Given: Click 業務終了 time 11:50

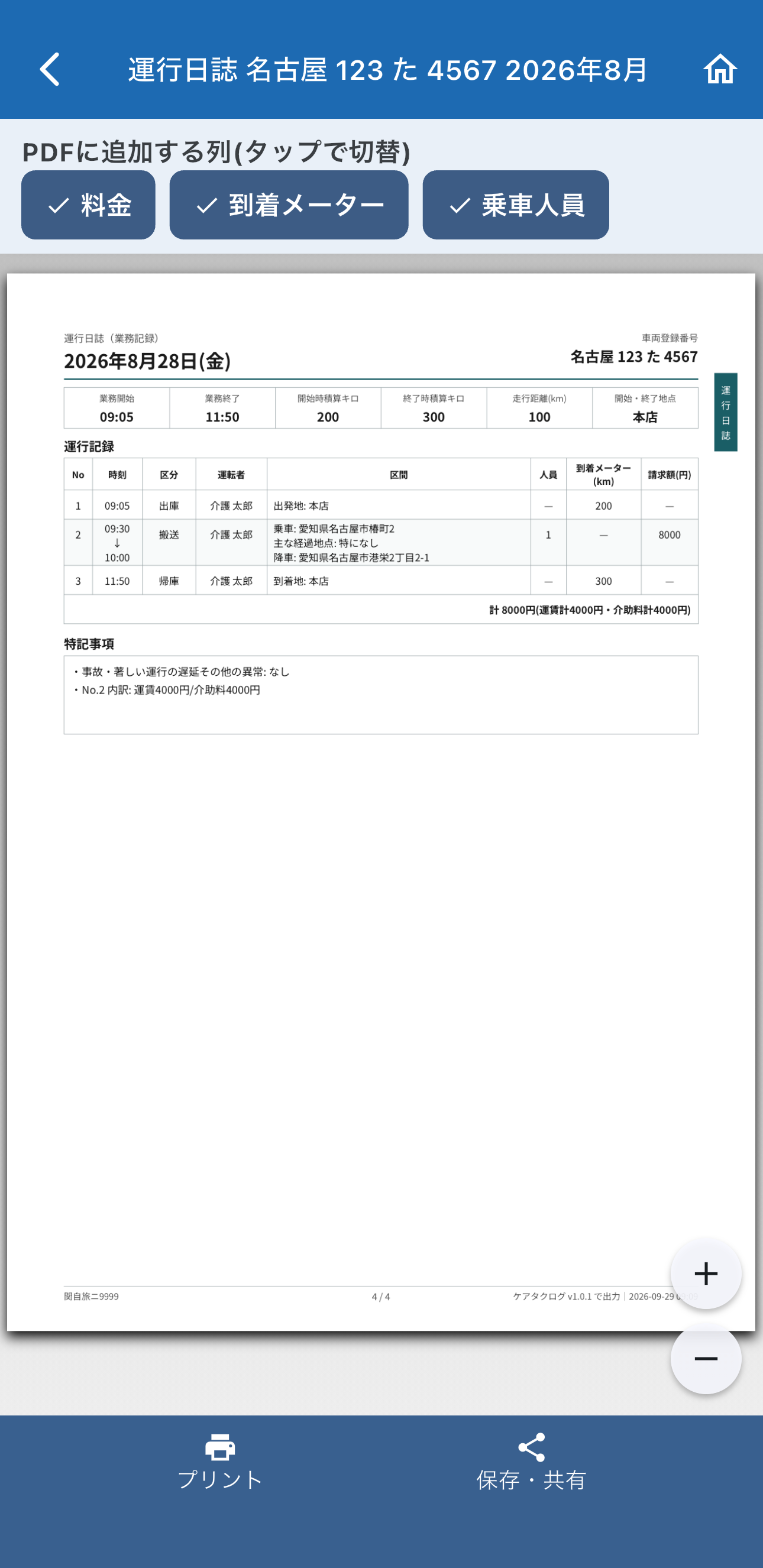Looking at the screenshot, I should coord(222,417).
